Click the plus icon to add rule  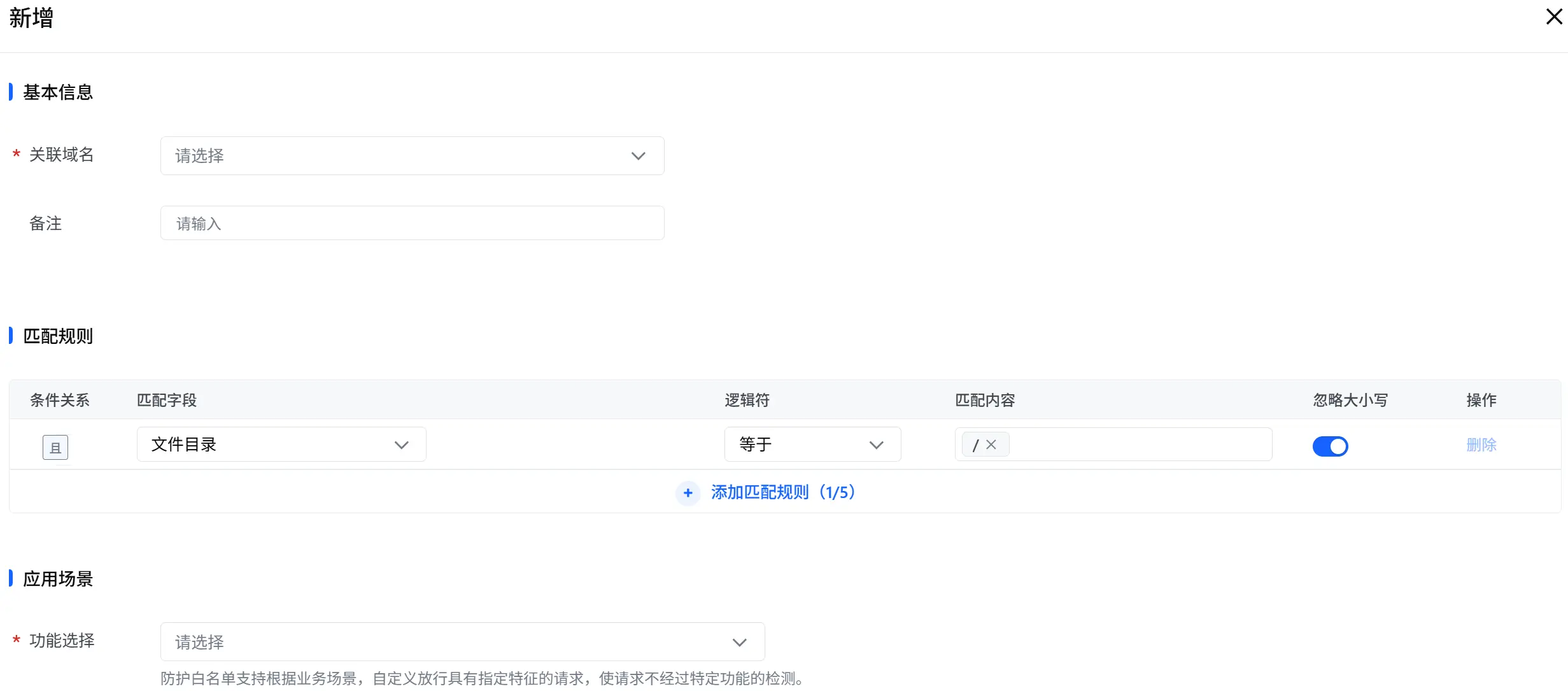[688, 493]
